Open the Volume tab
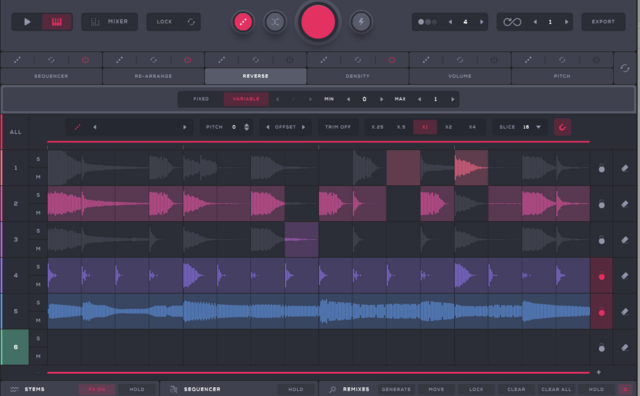The width and height of the screenshot is (640, 396). tap(460, 76)
